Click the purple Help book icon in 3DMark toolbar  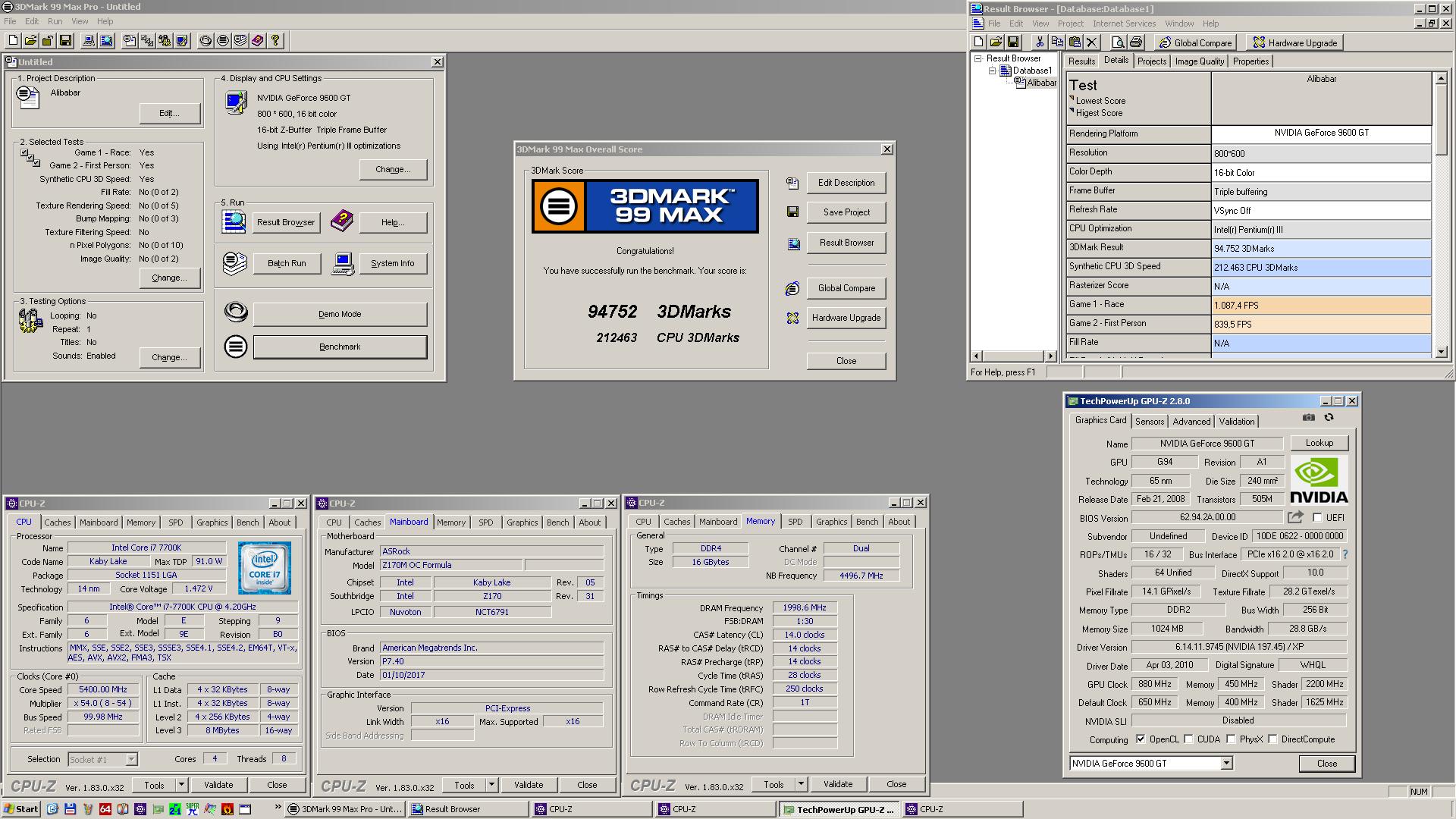(x=257, y=40)
